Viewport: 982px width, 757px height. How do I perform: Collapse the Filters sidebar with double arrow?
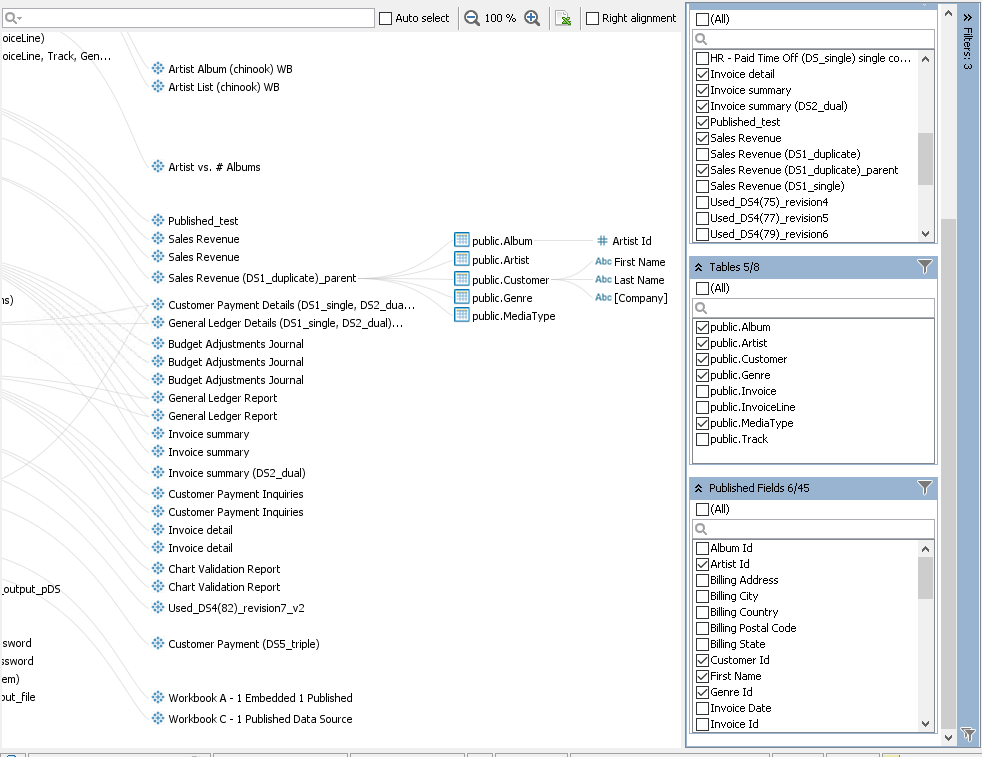tap(967, 17)
